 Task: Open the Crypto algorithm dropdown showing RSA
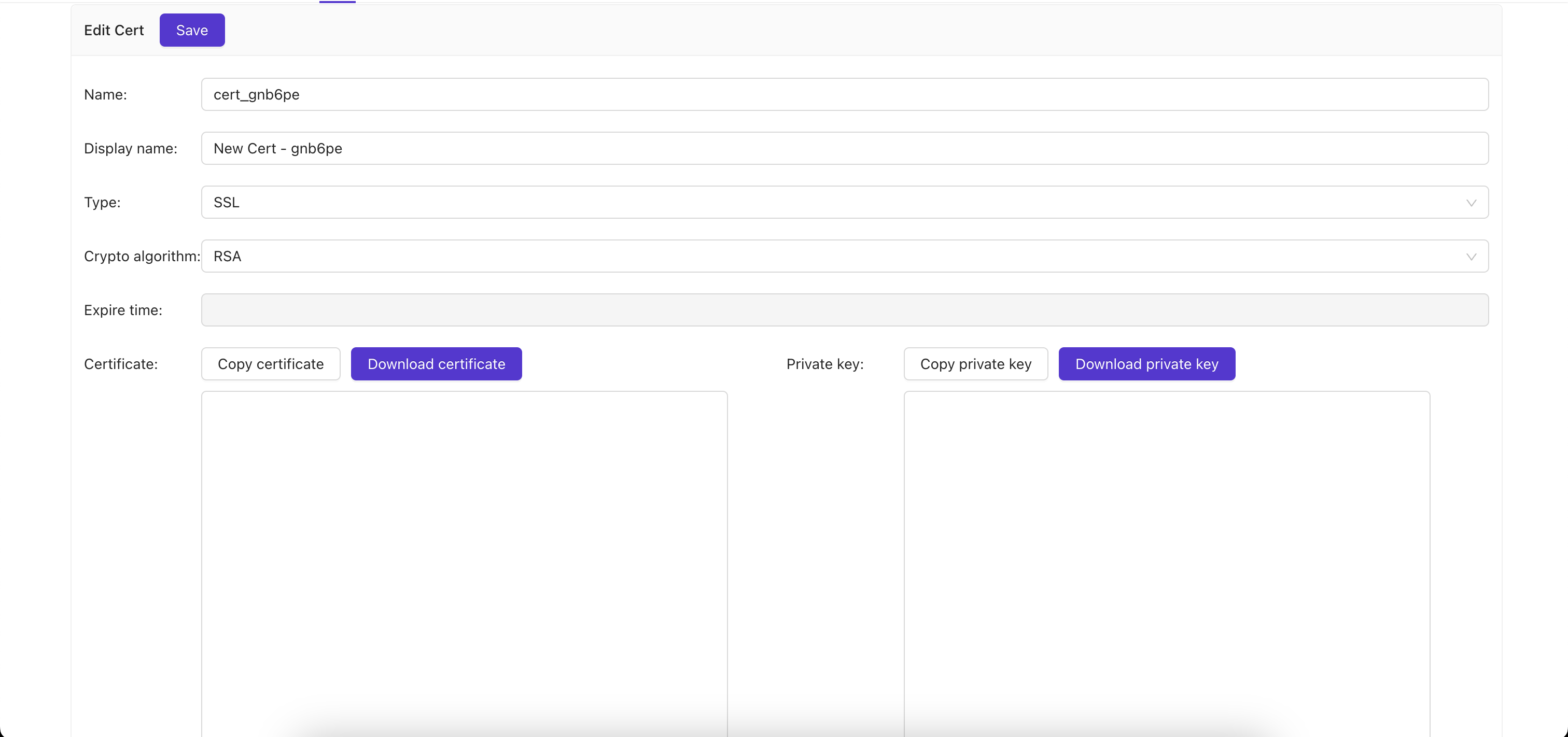(834, 256)
